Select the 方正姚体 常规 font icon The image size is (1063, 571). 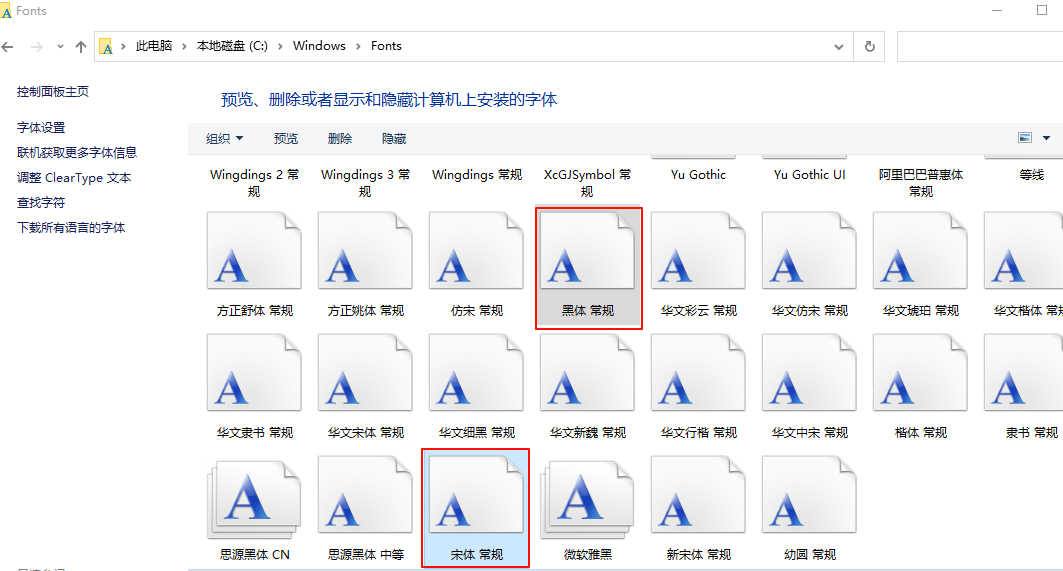[365, 251]
